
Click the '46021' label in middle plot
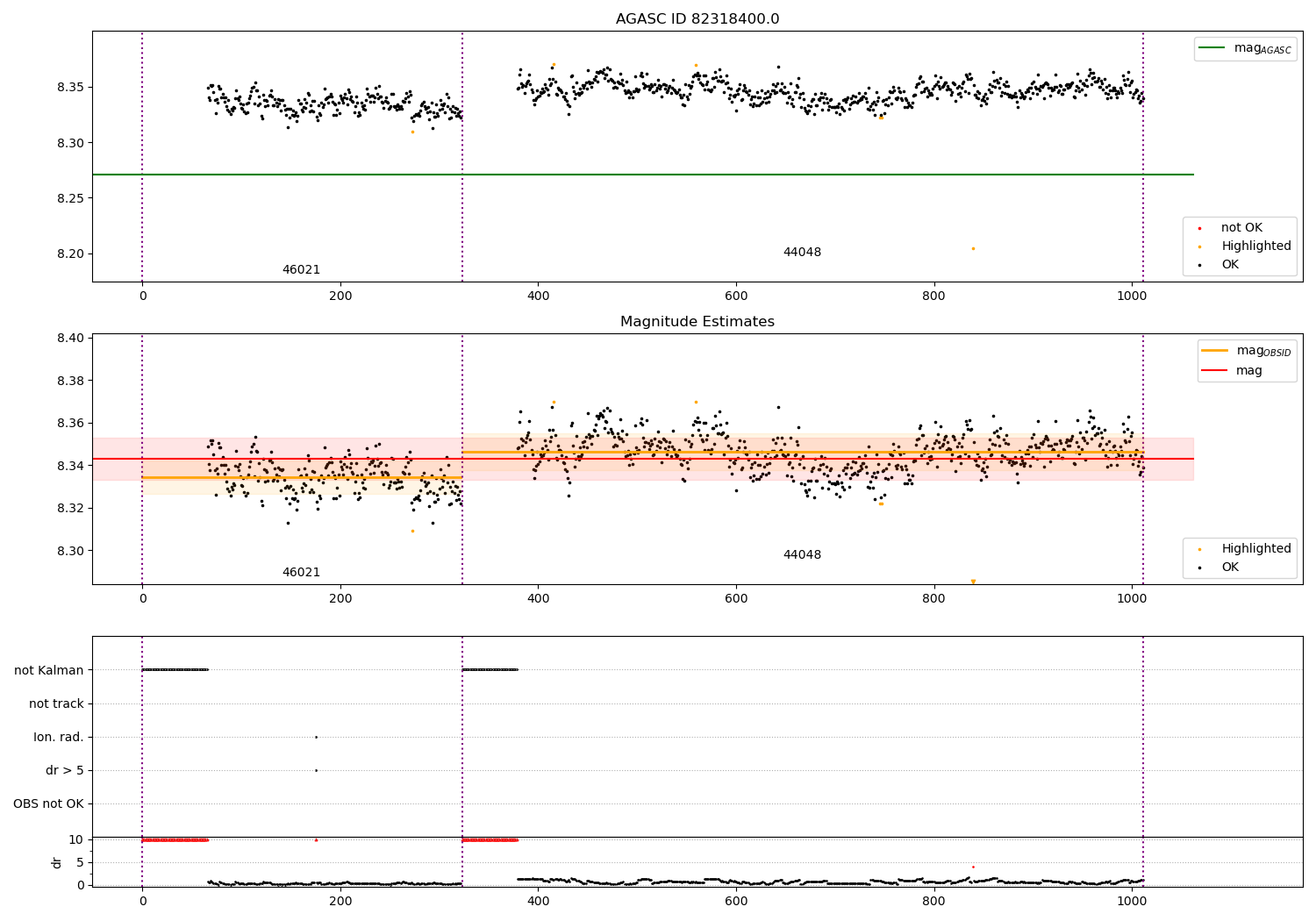[301, 572]
